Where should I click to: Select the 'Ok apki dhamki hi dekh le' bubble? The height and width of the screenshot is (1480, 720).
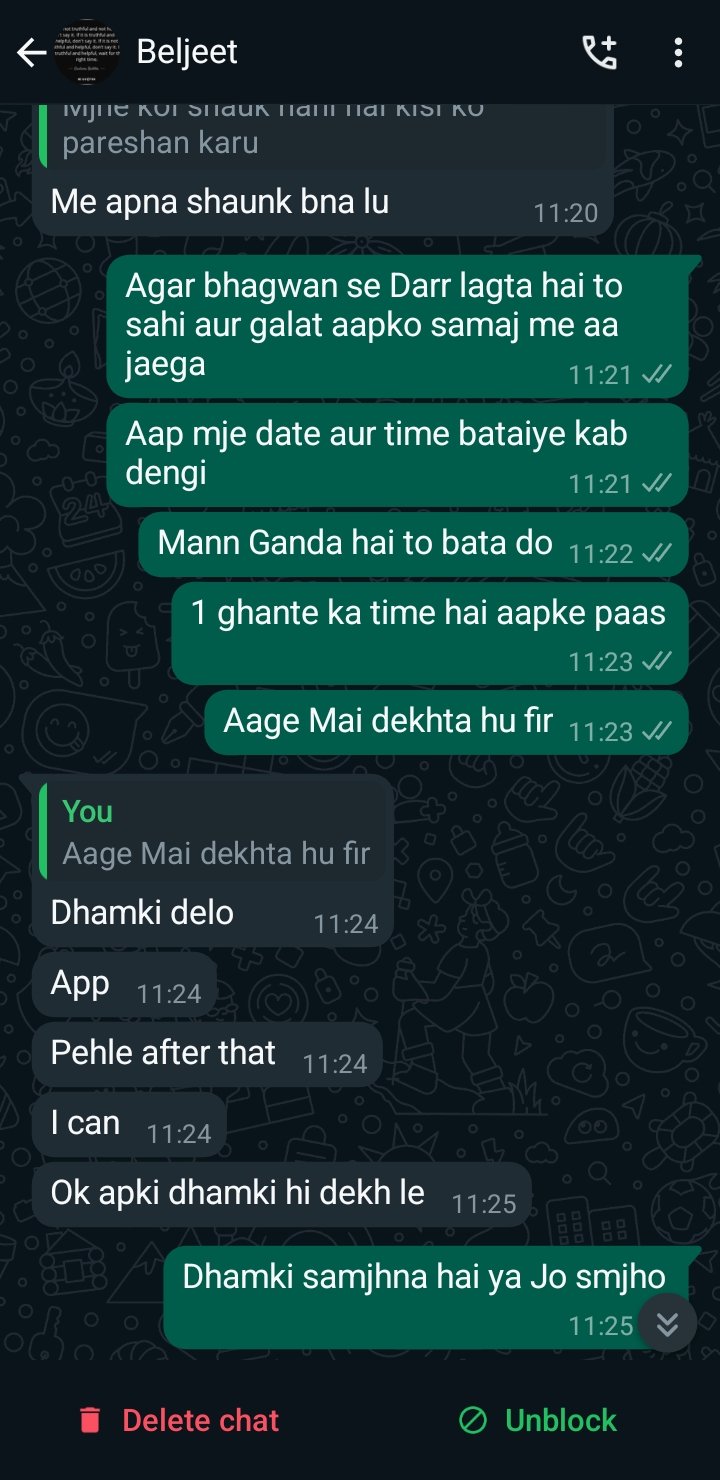(282, 1194)
